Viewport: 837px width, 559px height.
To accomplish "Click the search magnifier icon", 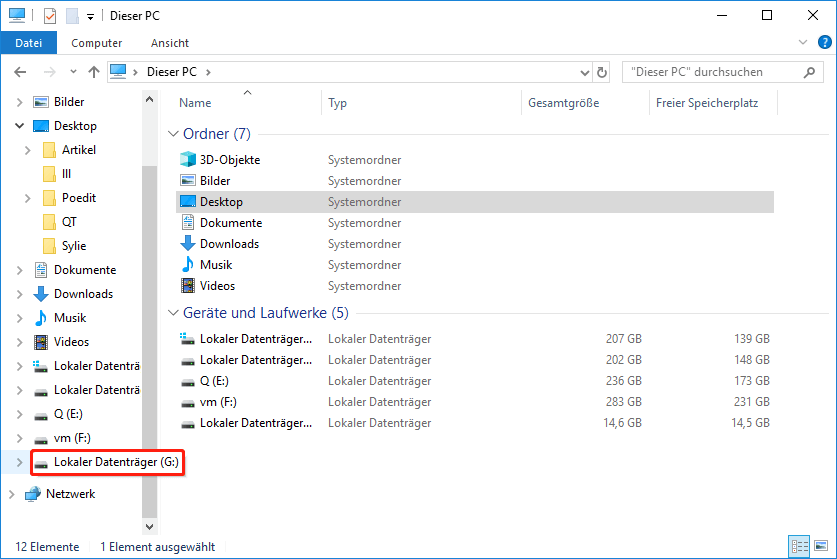I will 809,72.
